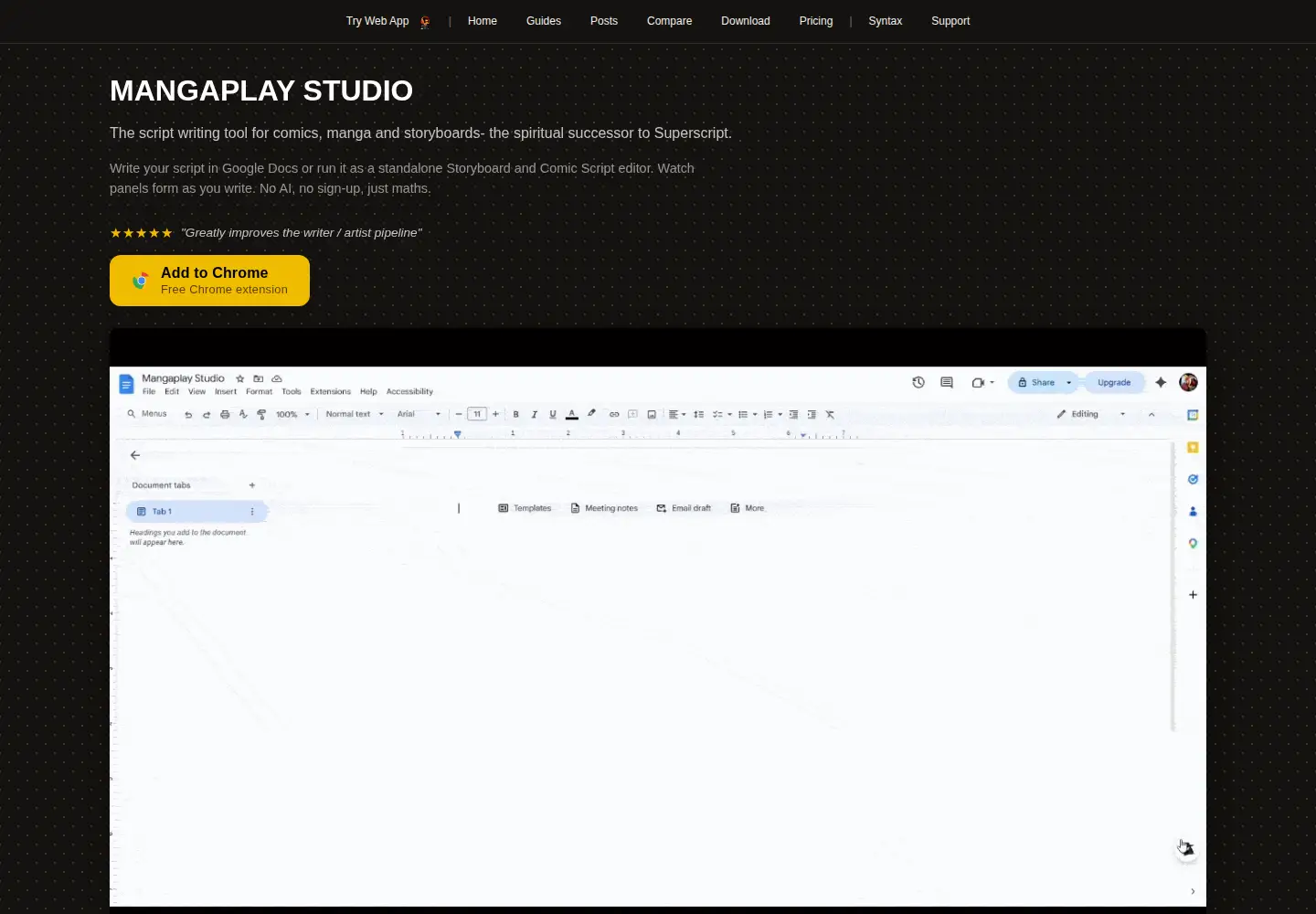Open the zoom 100% dropdown

pos(292,415)
